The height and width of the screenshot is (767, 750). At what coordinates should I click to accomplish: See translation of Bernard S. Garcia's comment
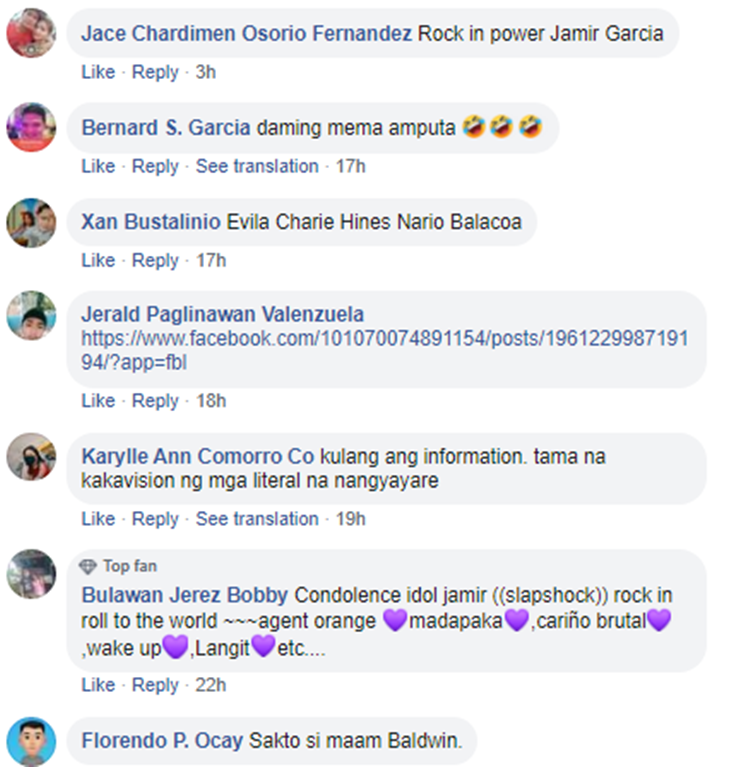tap(257, 166)
